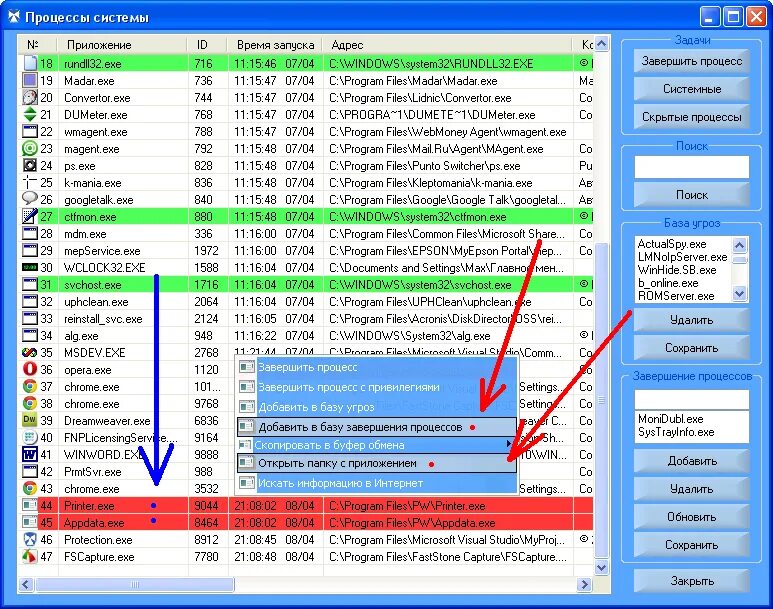Click the app icon in the title bar
The image size is (773, 609).
[x=13, y=17]
